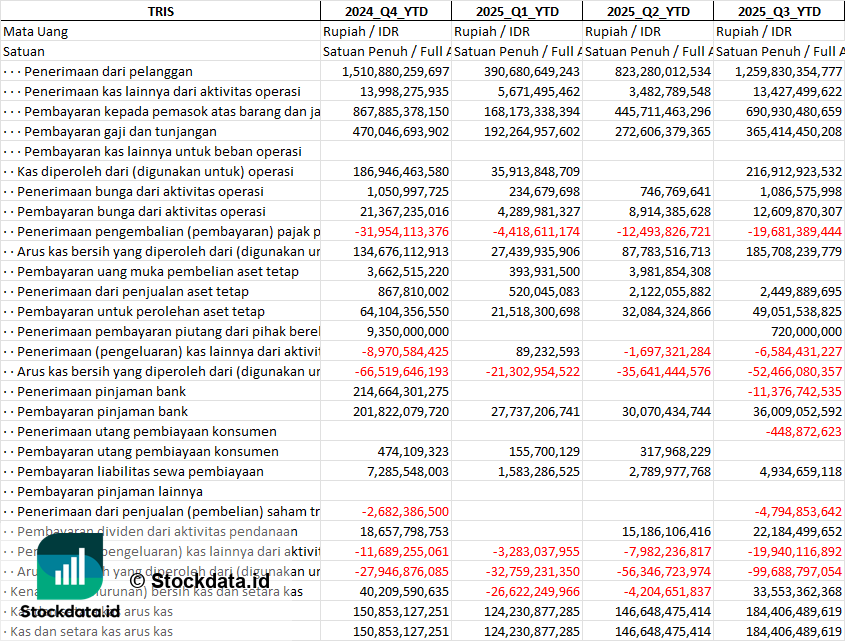Image resolution: width=845 pixels, height=641 pixels.
Task: Select cell value 186,946,463,580
Action: tap(401, 171)
